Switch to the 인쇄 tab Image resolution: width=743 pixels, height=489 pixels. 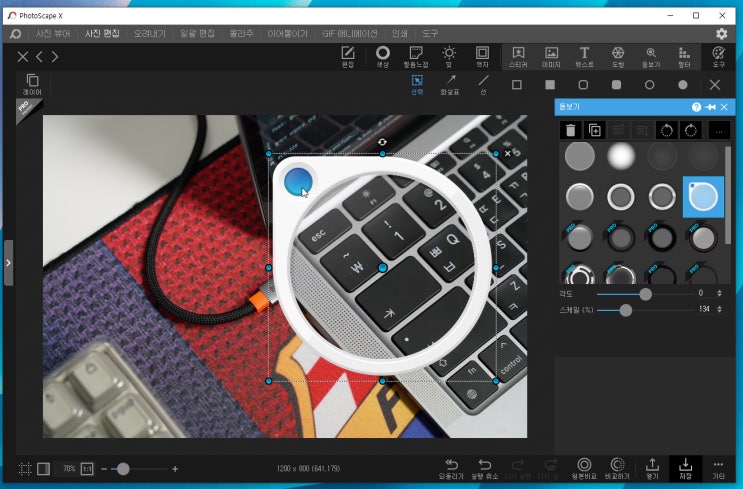(x=399, y=34)
